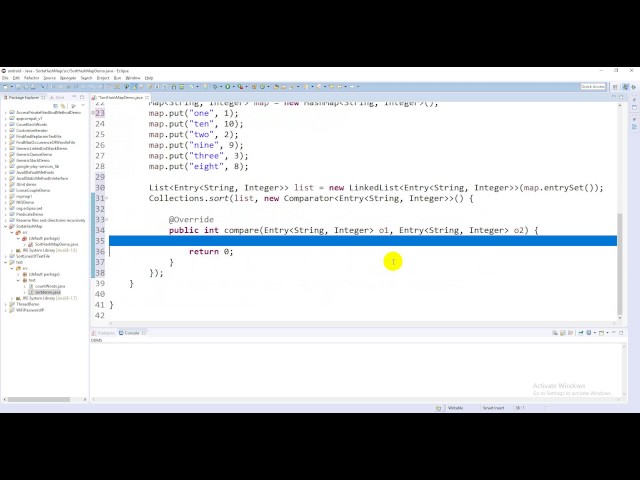Collapse the fold marker at line 33

click(107, 219)
